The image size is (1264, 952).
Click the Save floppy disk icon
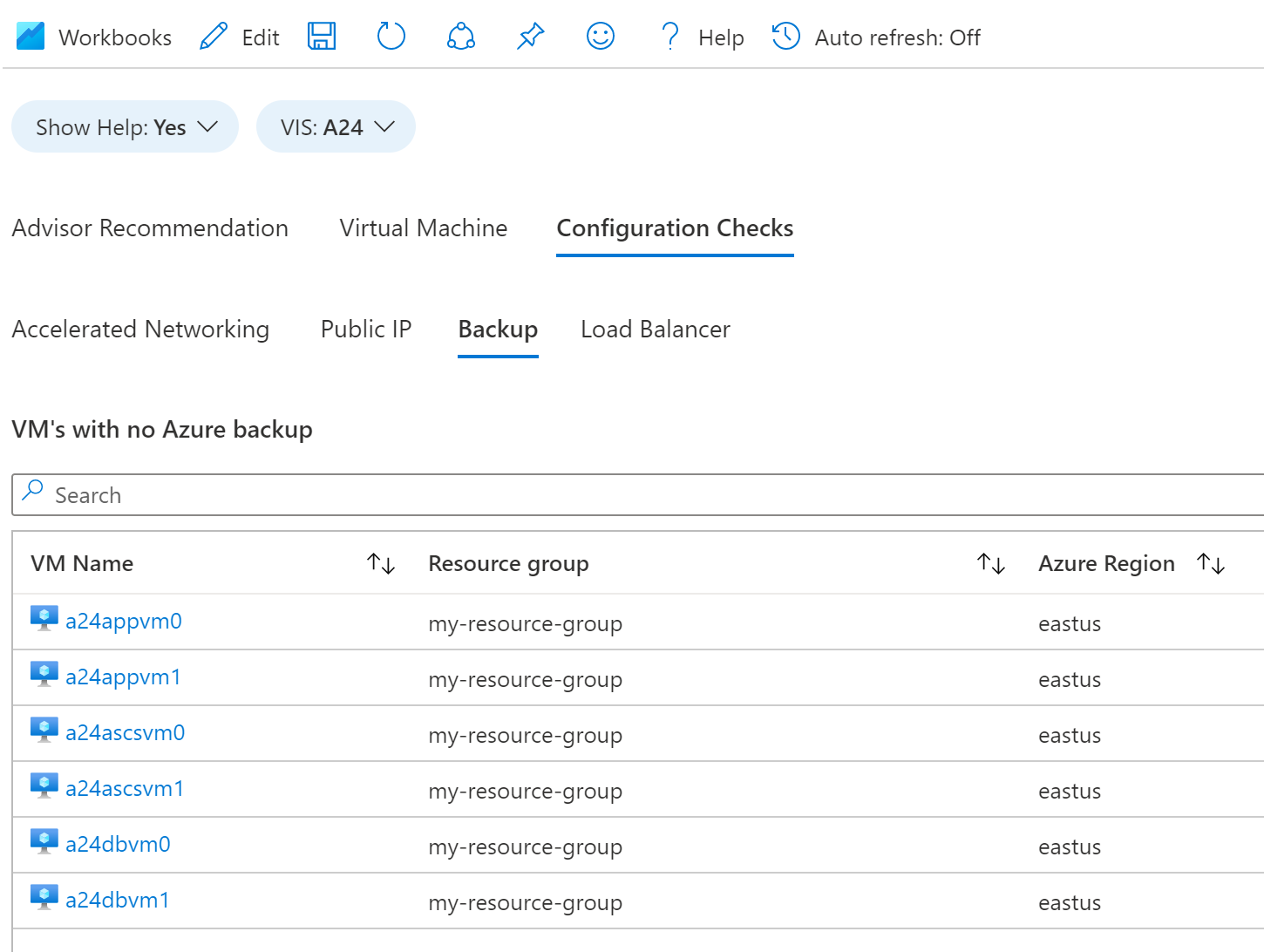[x=322, y=37]
